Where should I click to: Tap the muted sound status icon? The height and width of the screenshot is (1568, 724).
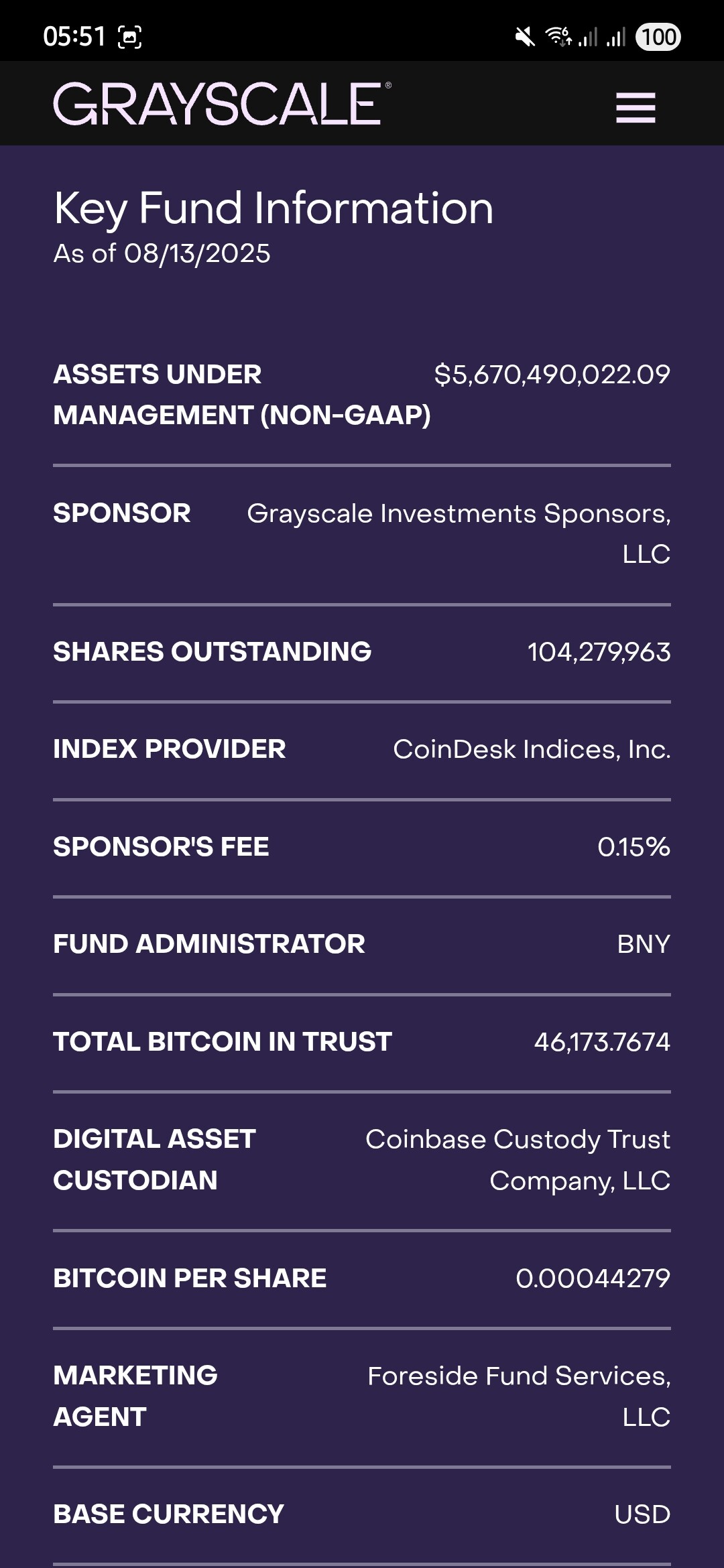point(525,37)
